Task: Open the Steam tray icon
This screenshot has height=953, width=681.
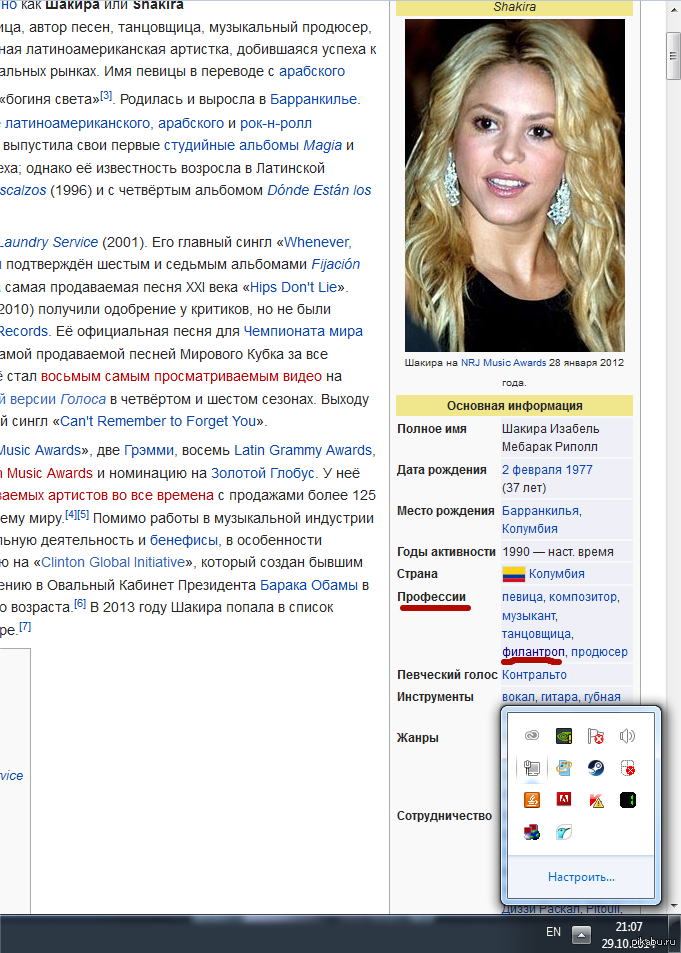Action: [x=595, y=768]
